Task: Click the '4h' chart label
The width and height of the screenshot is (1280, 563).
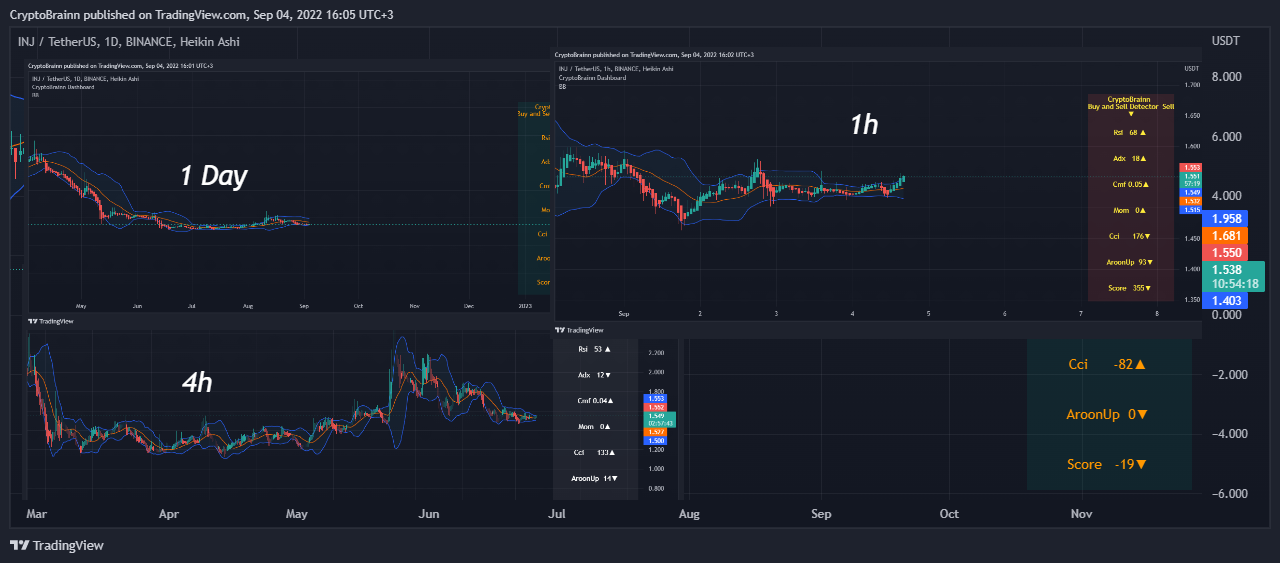Action: tap(196, 381)
